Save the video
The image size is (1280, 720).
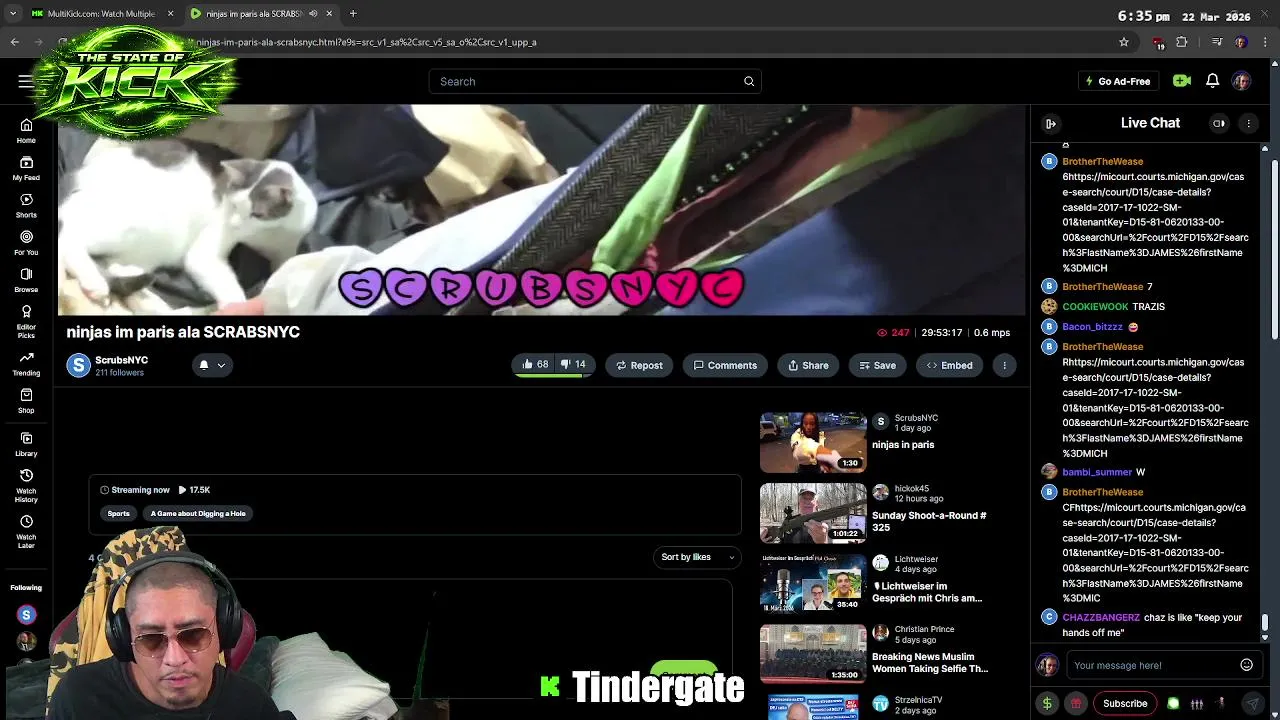[877, 365]
